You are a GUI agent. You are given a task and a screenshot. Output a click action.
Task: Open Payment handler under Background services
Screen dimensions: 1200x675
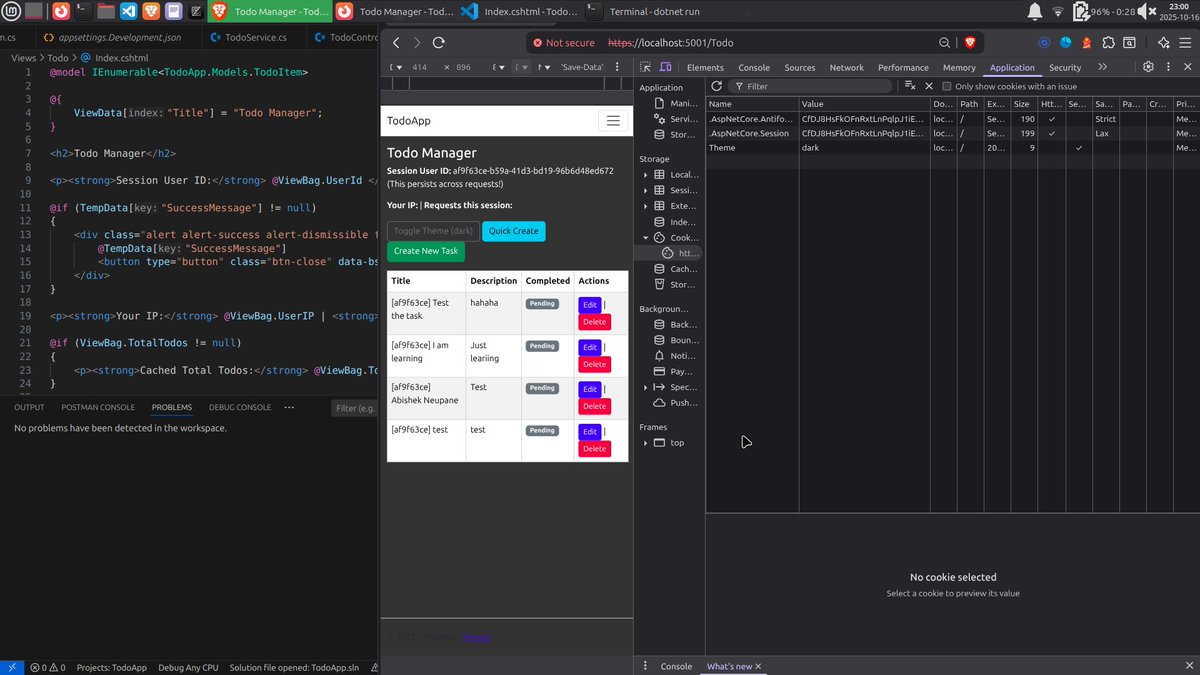click(x=677, y=371)
